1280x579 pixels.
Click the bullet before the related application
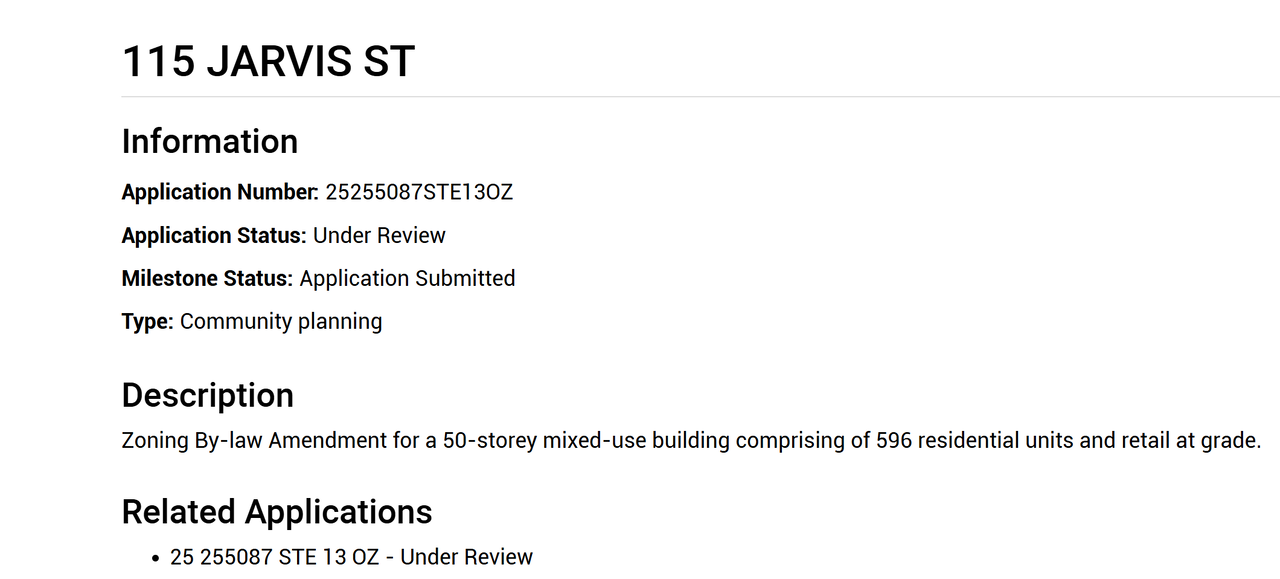(x=156, y=558)
